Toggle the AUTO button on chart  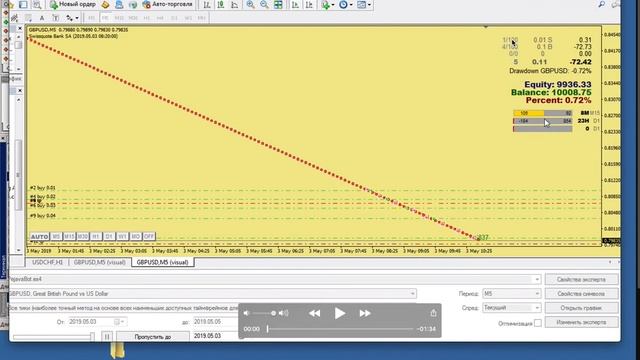pos(40,236)
